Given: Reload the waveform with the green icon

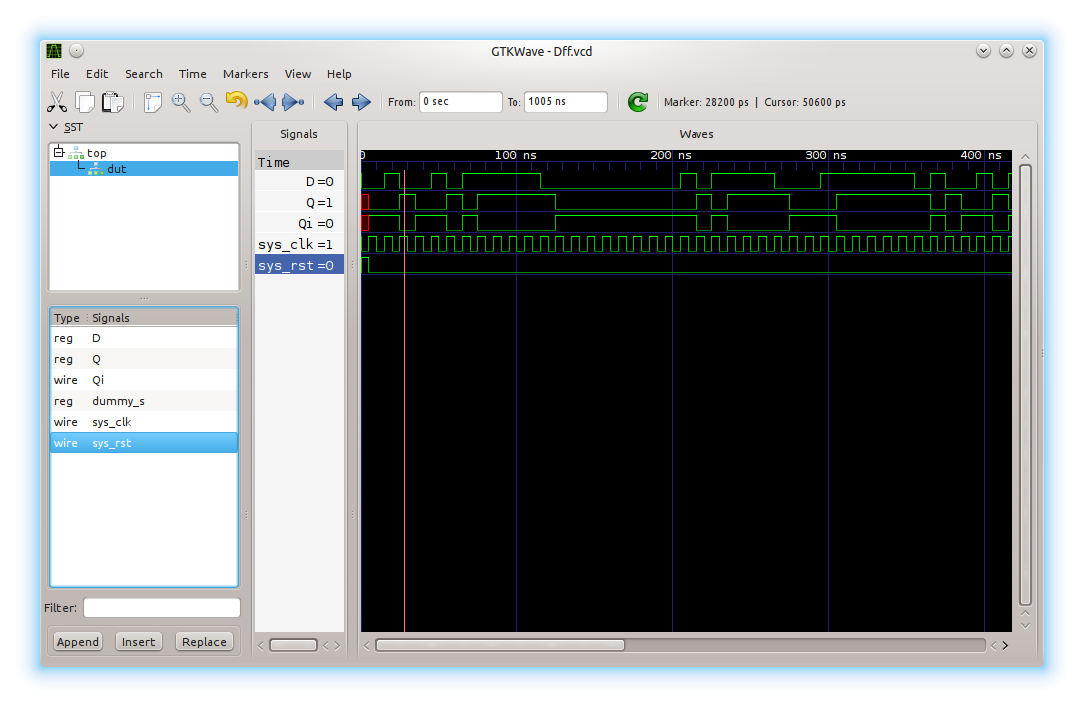Looking at the screenshot, I should point(637,102).
